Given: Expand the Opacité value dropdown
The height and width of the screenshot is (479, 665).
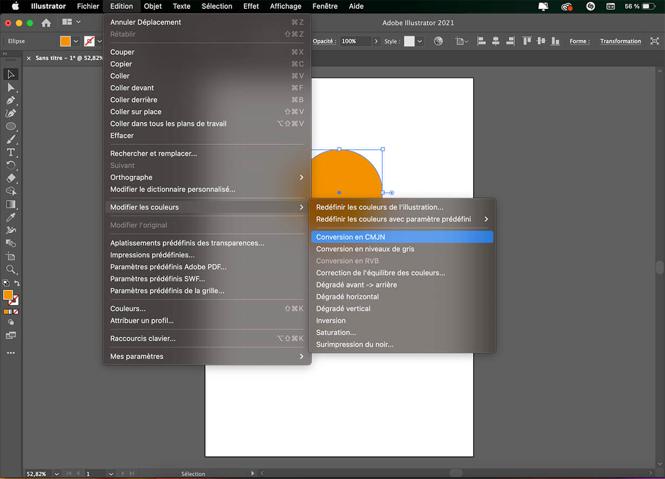Looking at the screenshot, I should coord(376,41).
